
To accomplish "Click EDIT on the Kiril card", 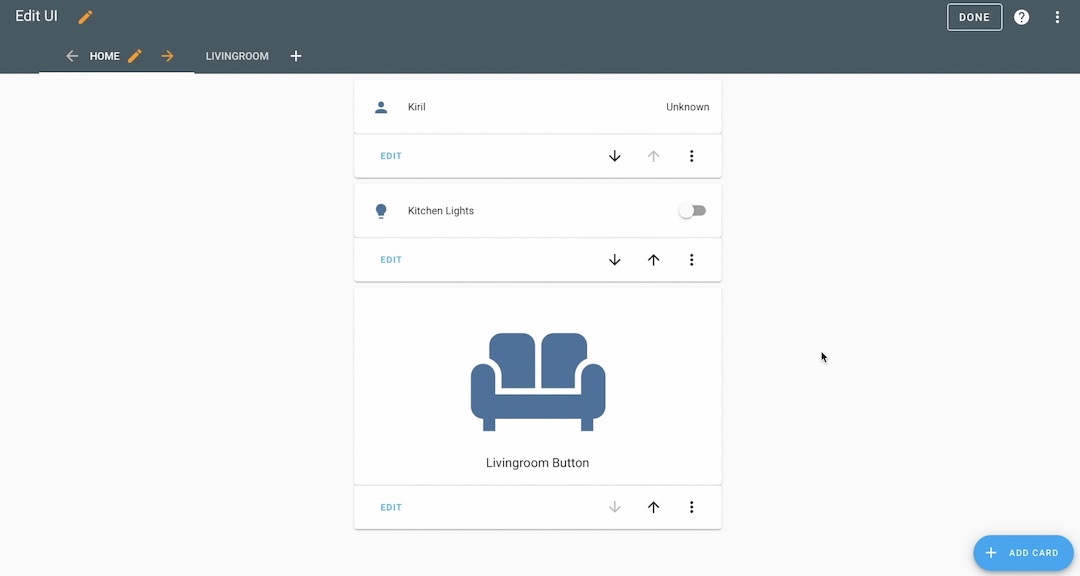I will (x=391, y=156).
